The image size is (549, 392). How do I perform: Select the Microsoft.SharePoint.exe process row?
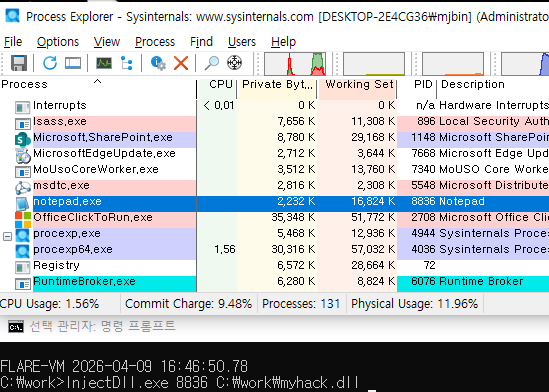click(x=274, y=140)
